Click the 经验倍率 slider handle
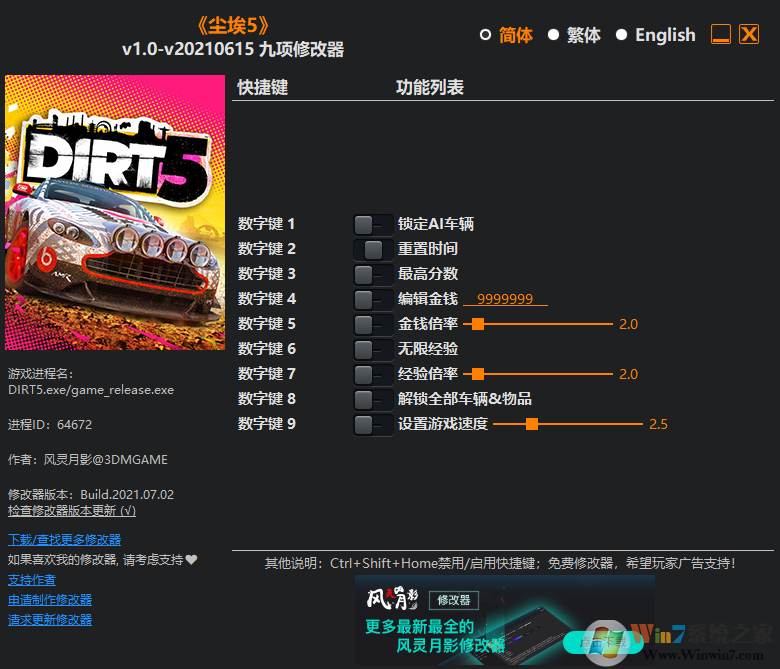 click(478, 374)
